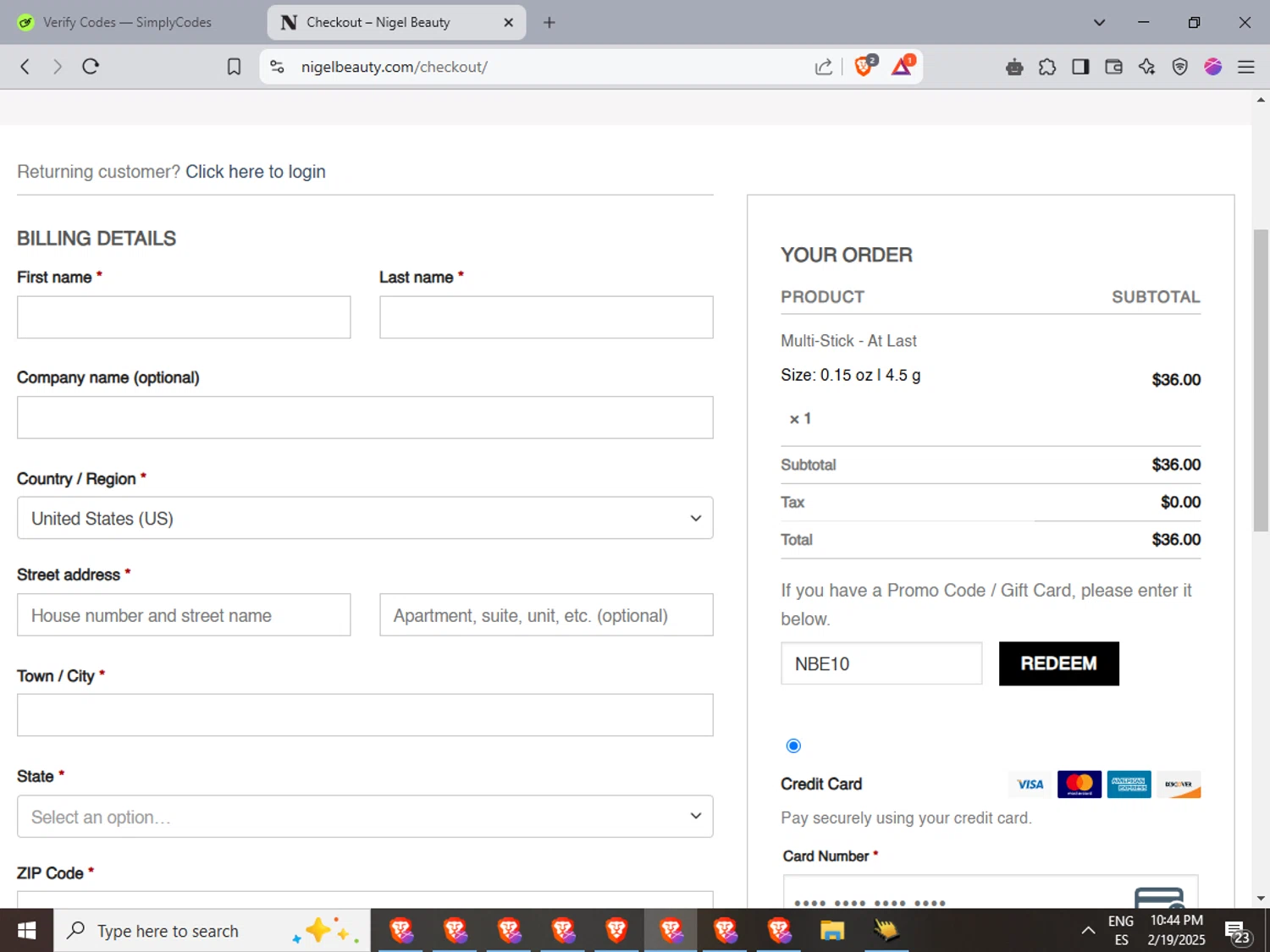Show hidden system tray icons
Viewport: 1270px width, 952px height.
coord(1088,931)
